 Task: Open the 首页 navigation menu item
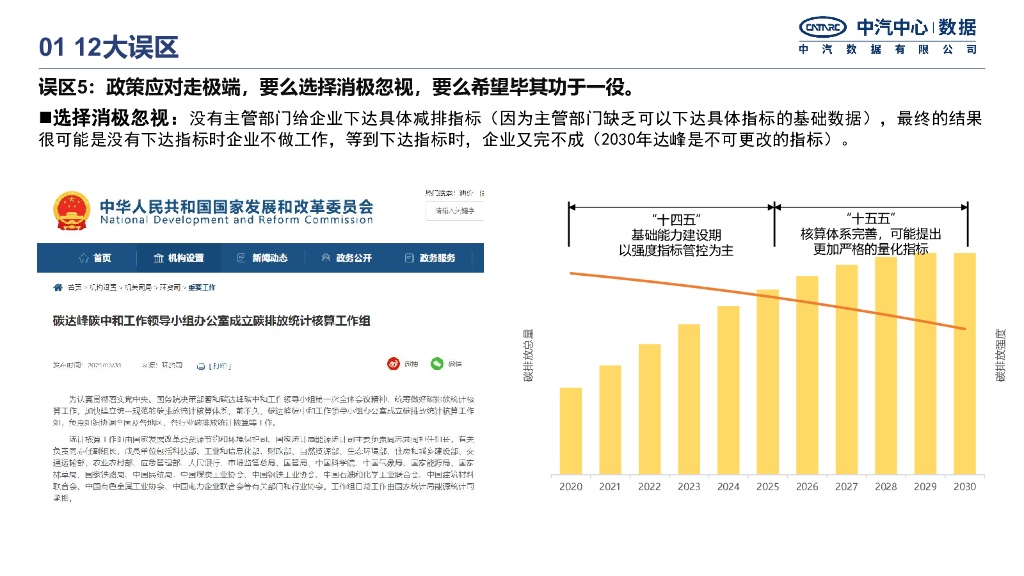[103, 257]
